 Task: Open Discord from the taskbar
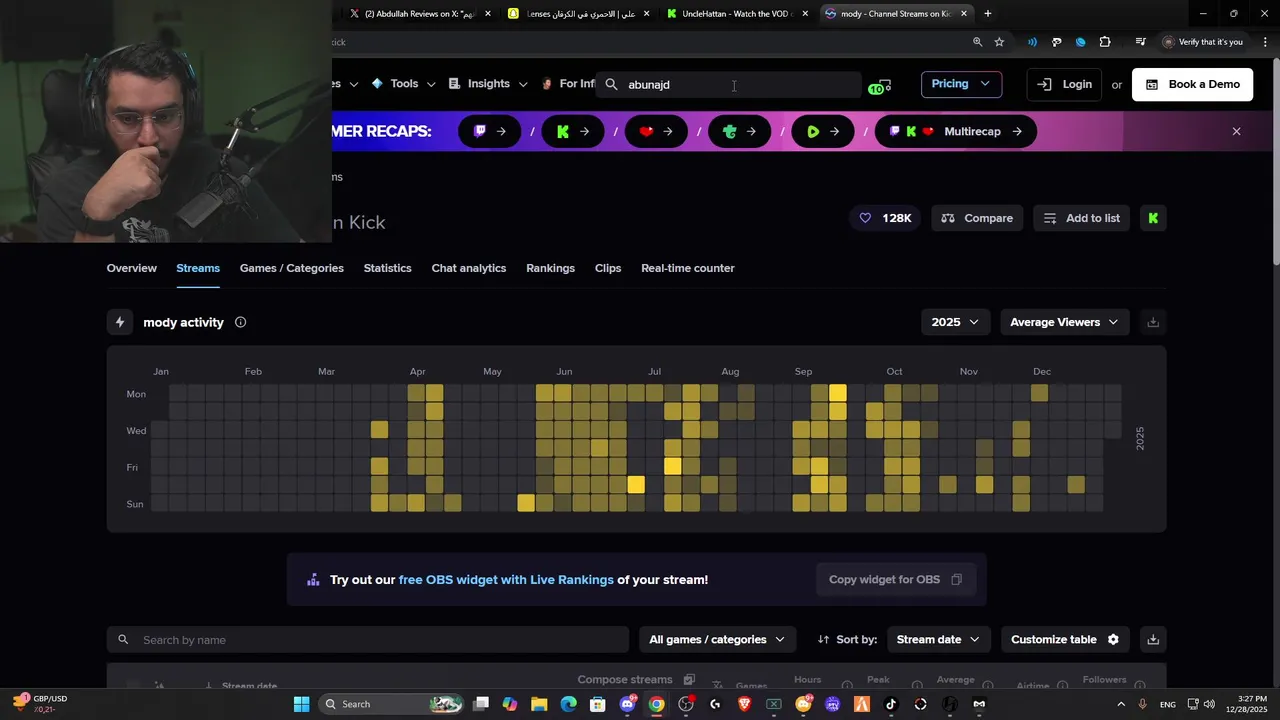[627, 704]
